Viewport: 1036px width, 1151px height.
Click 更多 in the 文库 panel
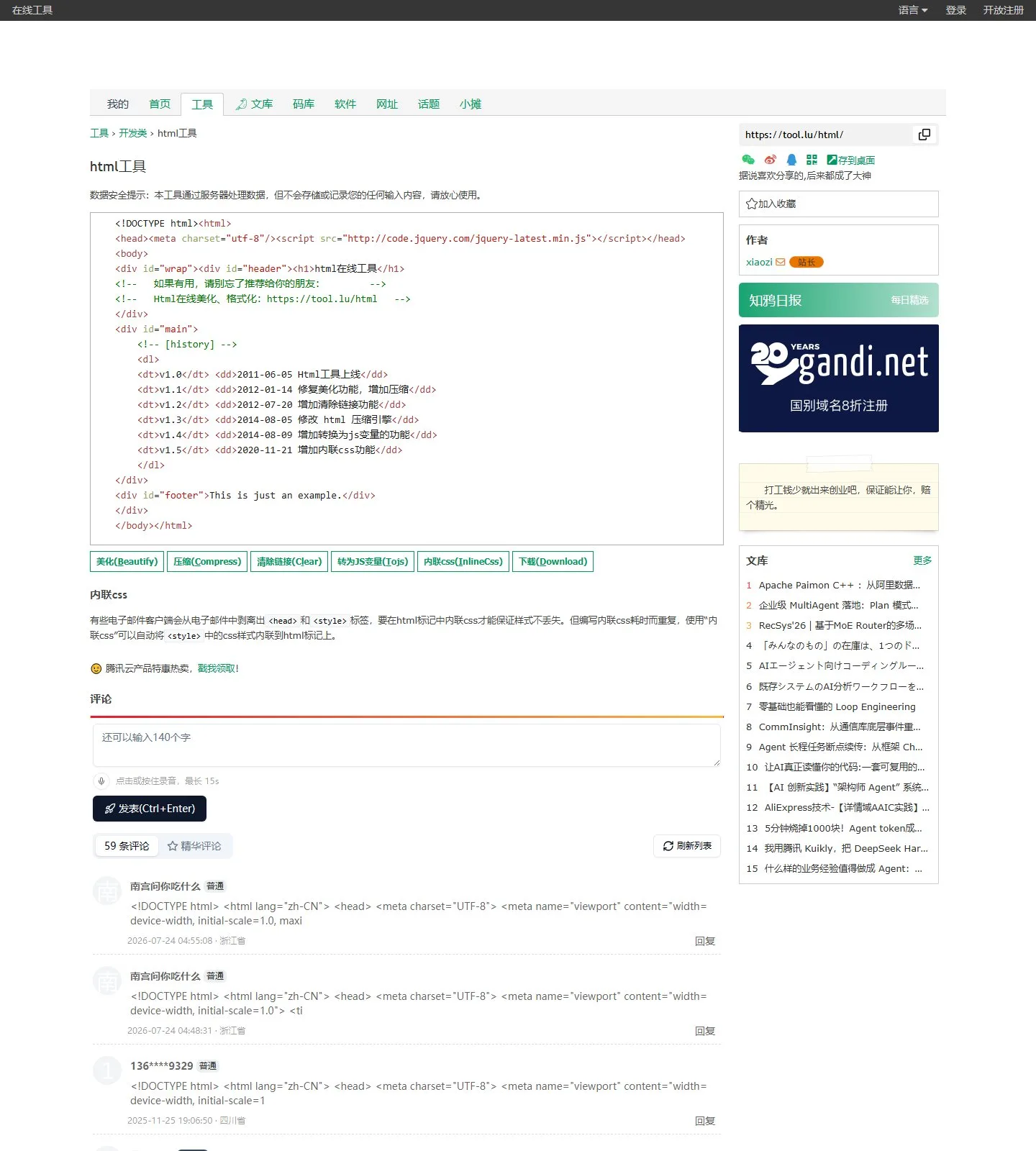[x=922, y=560]
